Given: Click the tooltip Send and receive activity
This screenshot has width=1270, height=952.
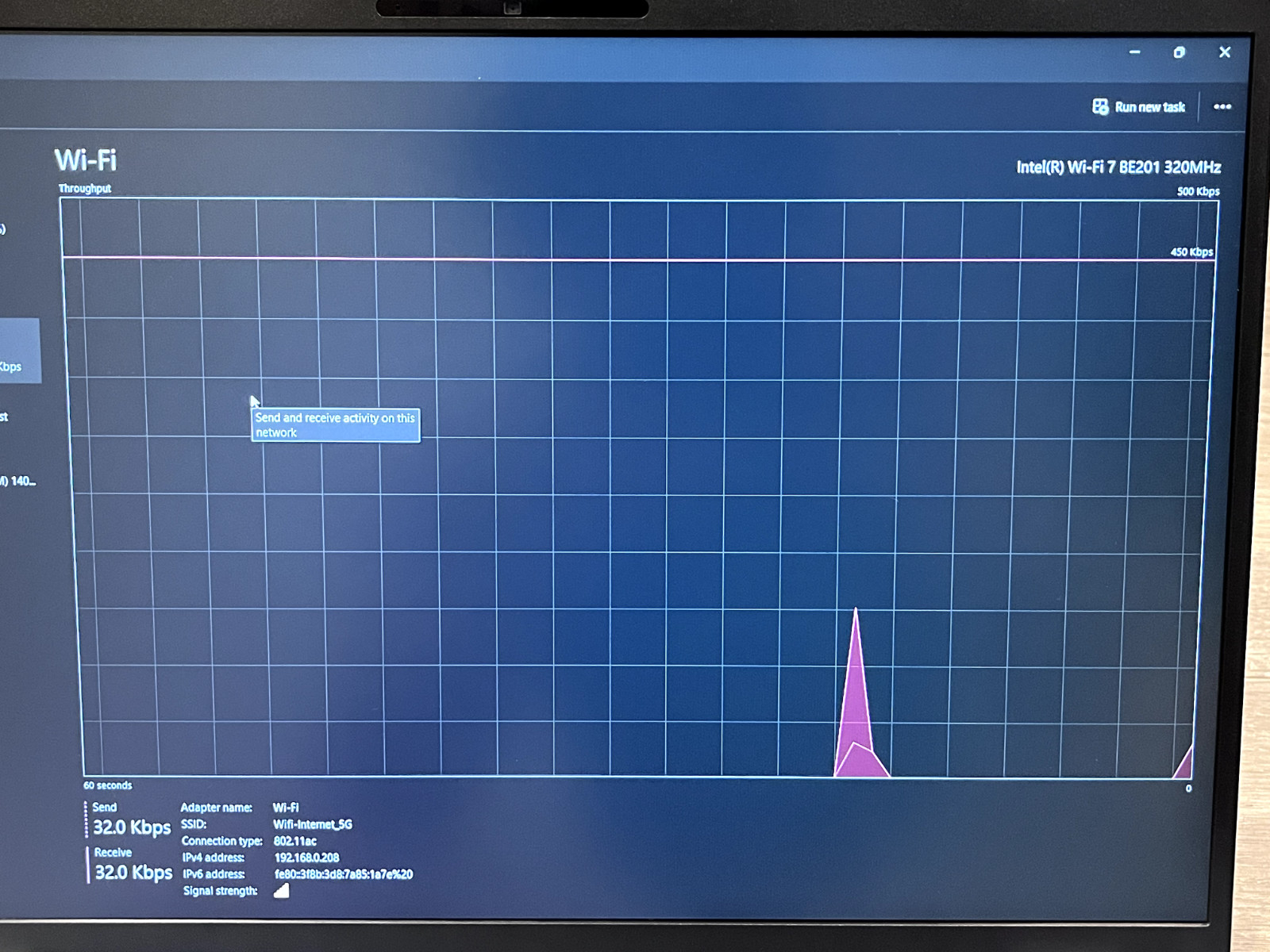Looking at the screenshot, I should [x=336, y=425].
